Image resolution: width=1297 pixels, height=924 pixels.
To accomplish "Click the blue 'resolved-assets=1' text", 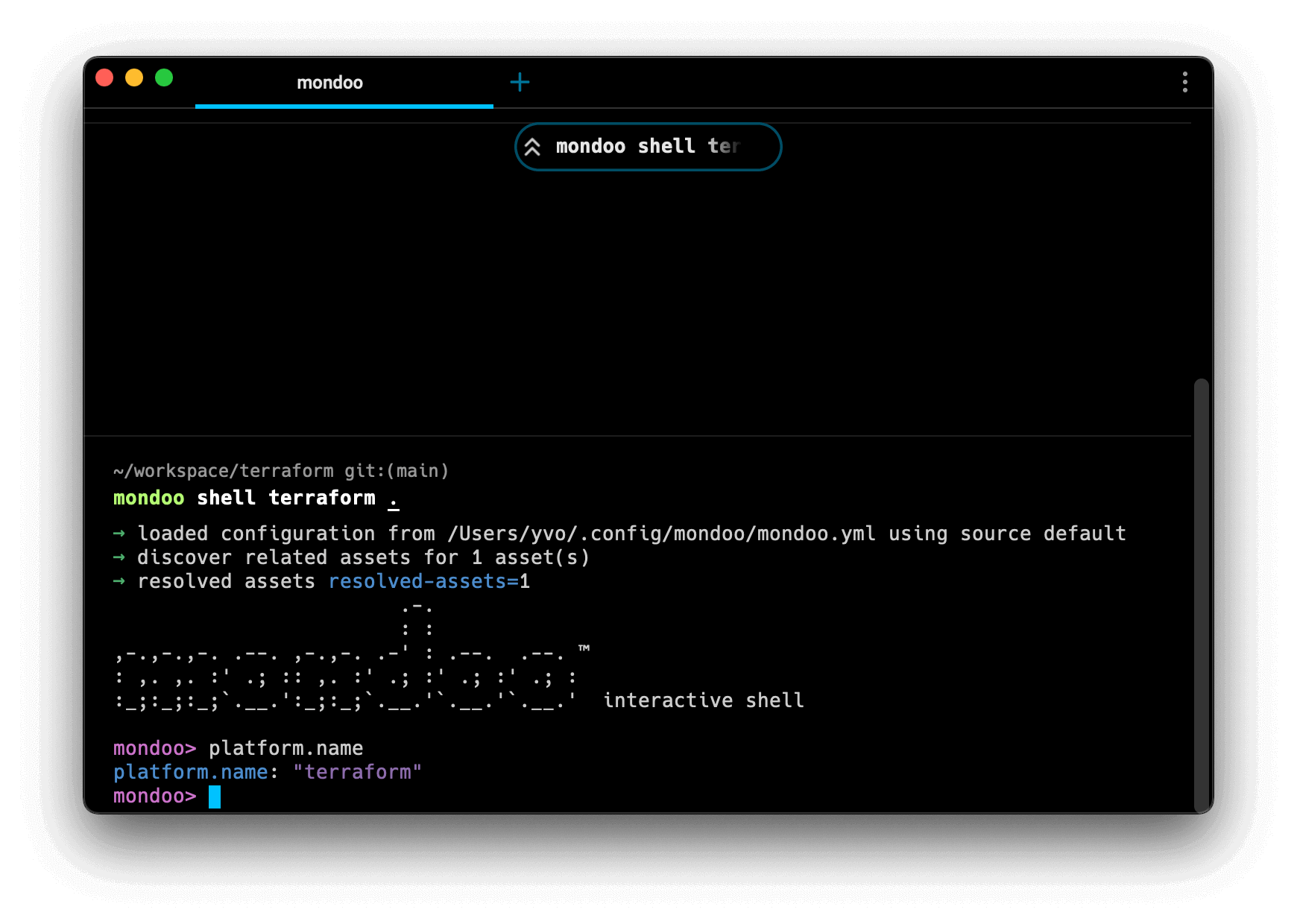I will pos(429,581).
